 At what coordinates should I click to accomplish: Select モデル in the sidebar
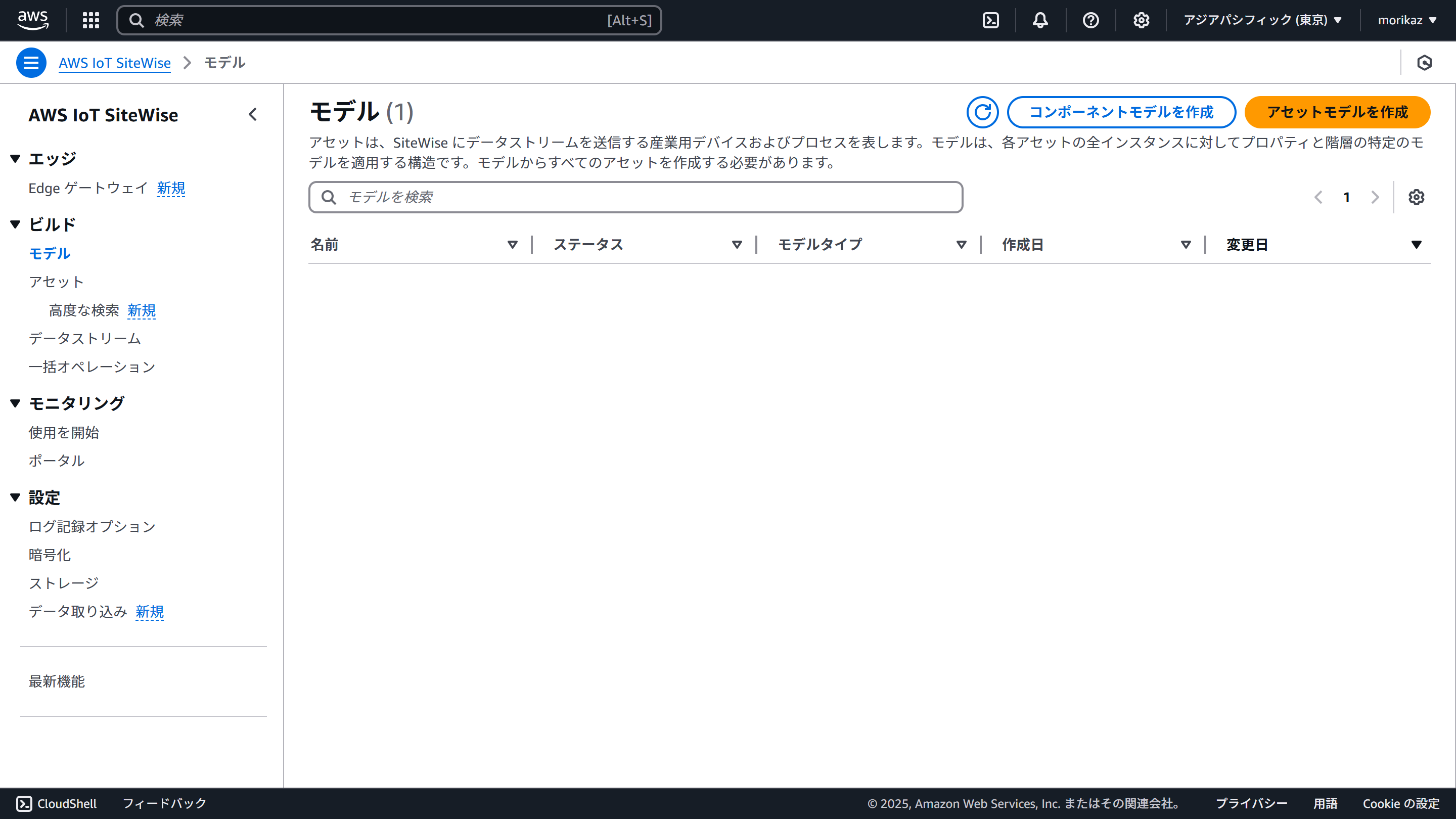point(50,253)
